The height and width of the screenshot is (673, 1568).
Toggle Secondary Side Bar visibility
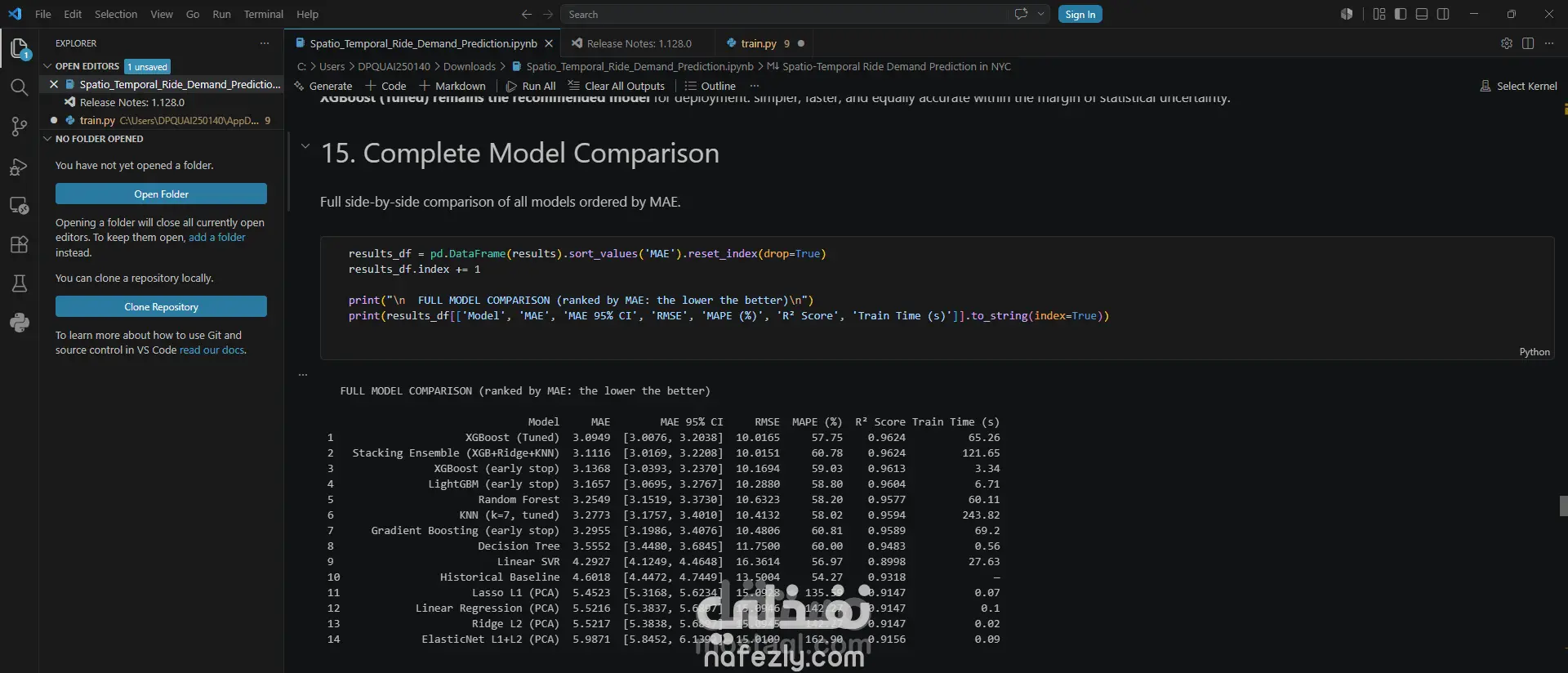pyautogui.click(x=1443, y=14)
